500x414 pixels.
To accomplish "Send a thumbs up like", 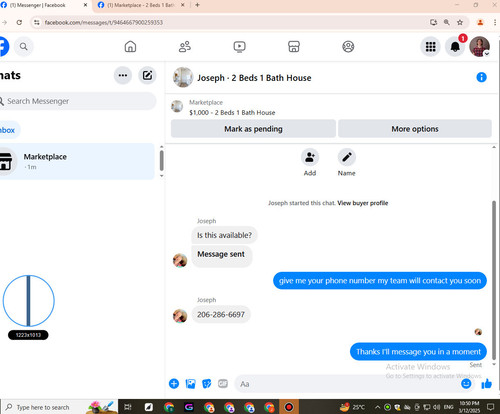I will pyautogui.click(x=486, y=384).
